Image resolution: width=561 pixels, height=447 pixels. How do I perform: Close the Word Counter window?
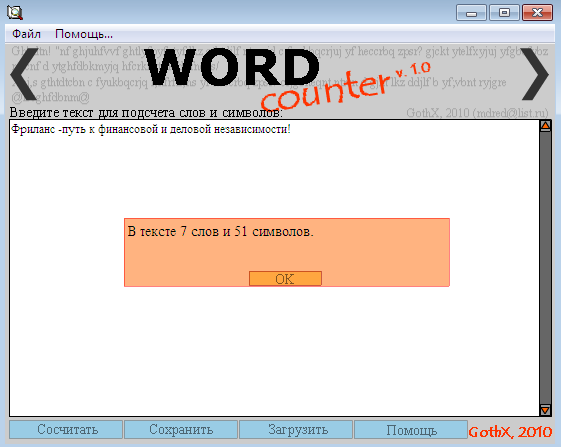[537, 13]
